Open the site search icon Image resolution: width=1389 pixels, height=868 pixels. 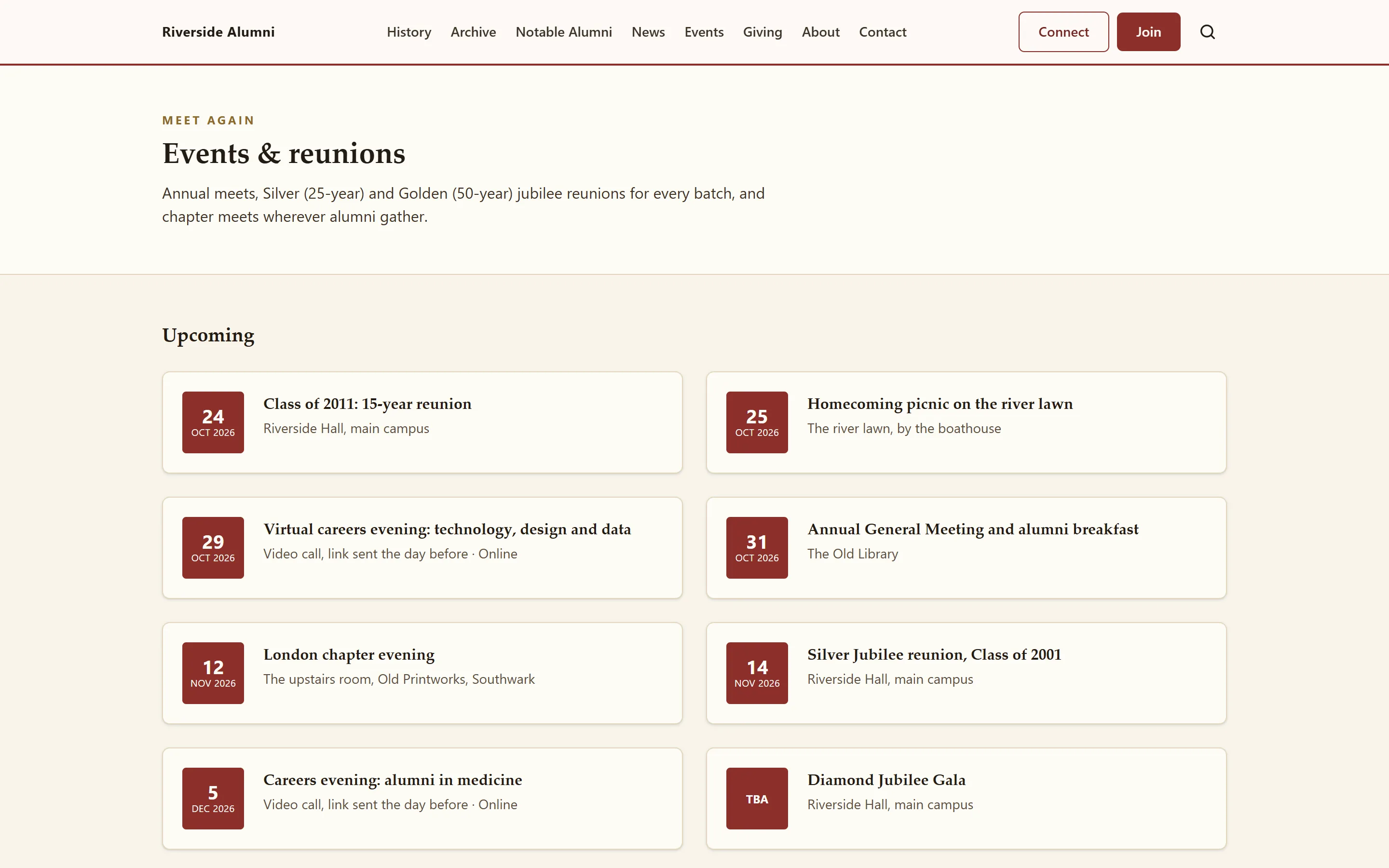click(1207, 32)
